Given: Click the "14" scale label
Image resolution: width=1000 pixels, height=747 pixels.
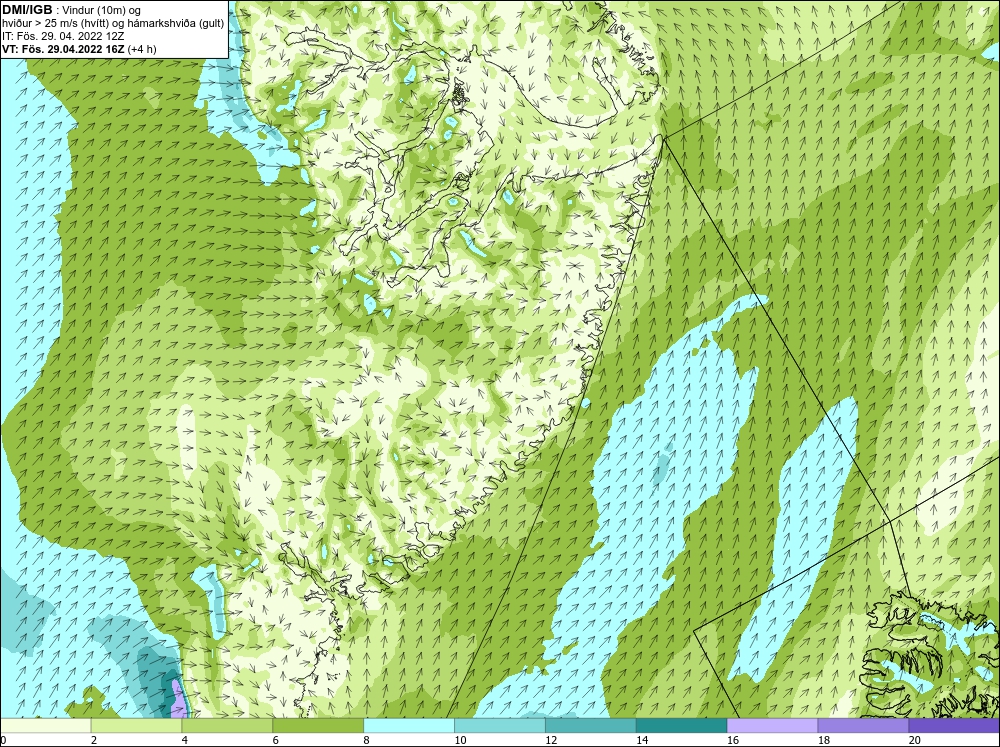Looking at the screenshot, I should [x=642, y=740].
